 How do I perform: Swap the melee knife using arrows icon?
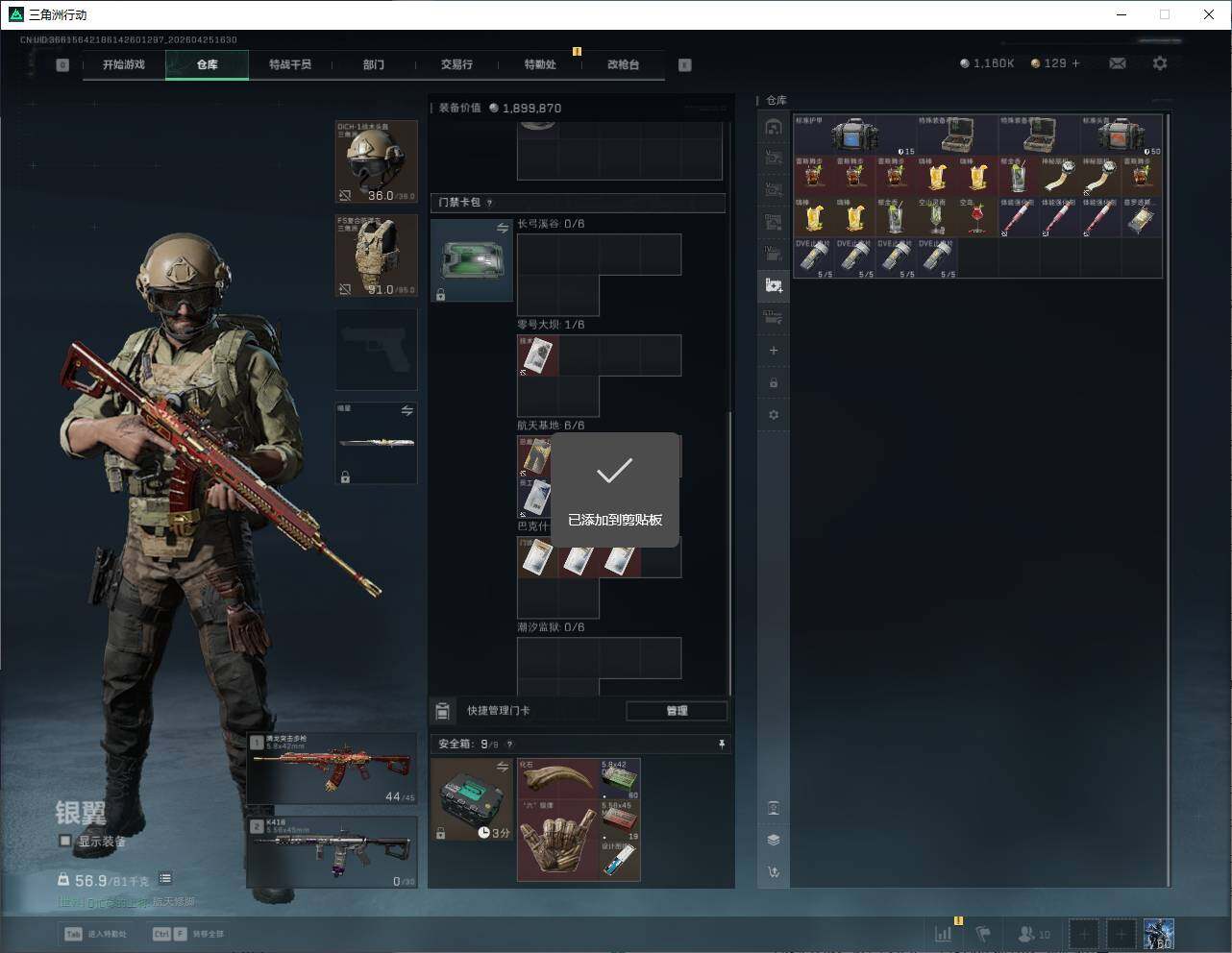[x=407, y=411]
